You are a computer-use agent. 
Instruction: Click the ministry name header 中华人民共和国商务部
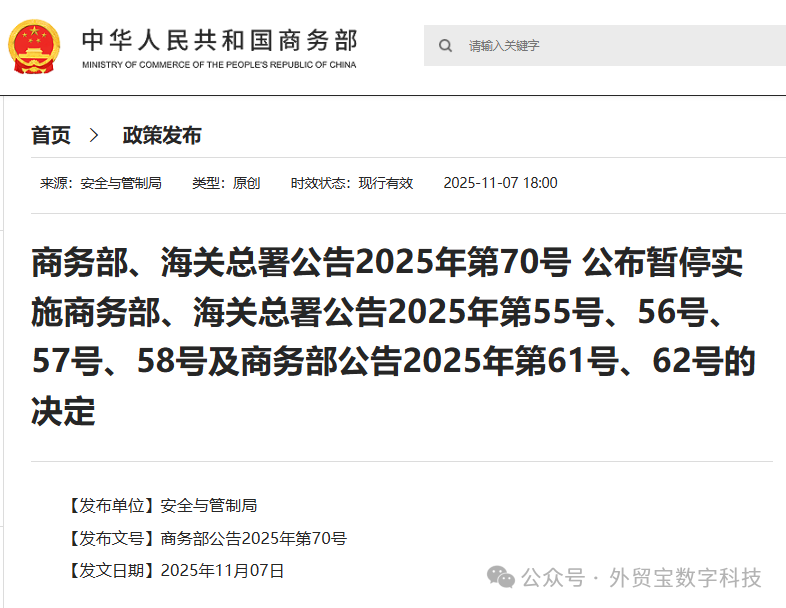tap(220, 41)
